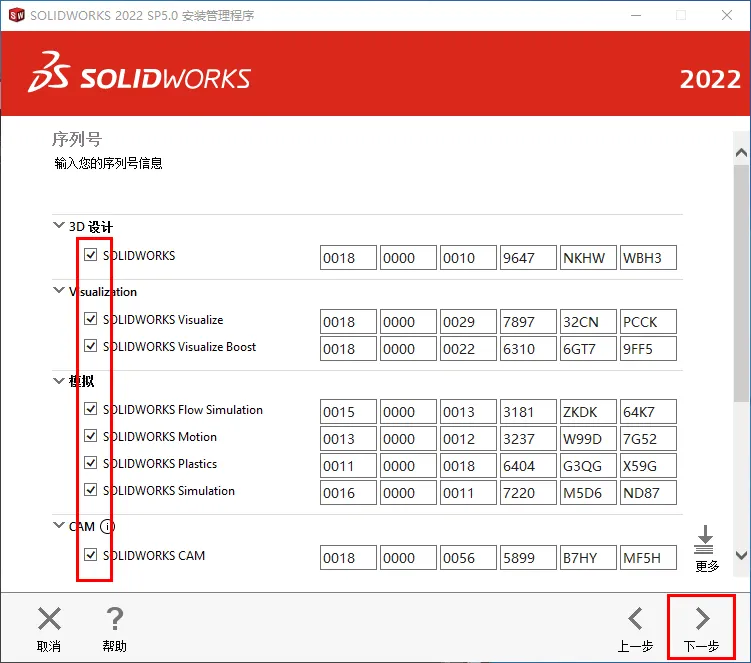Screen dimensions: 751x663
Task: Click scrollbar up arrow
Action: click(x=741, y=152)
